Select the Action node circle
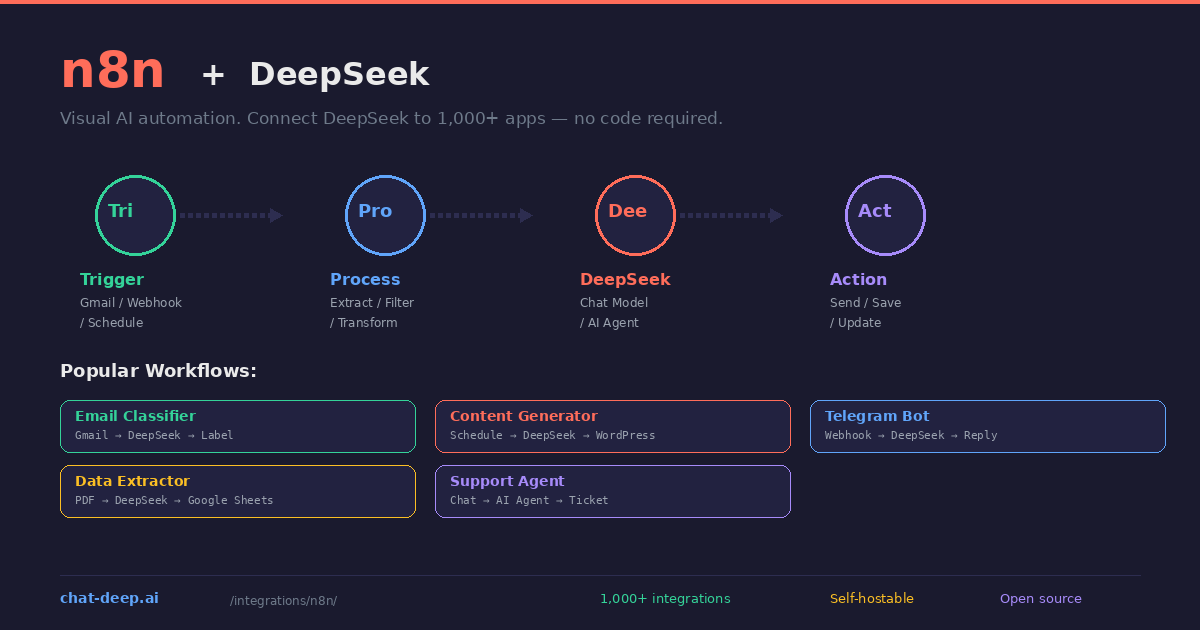Viewport: 1200px width, 630px height. point(885,215)
